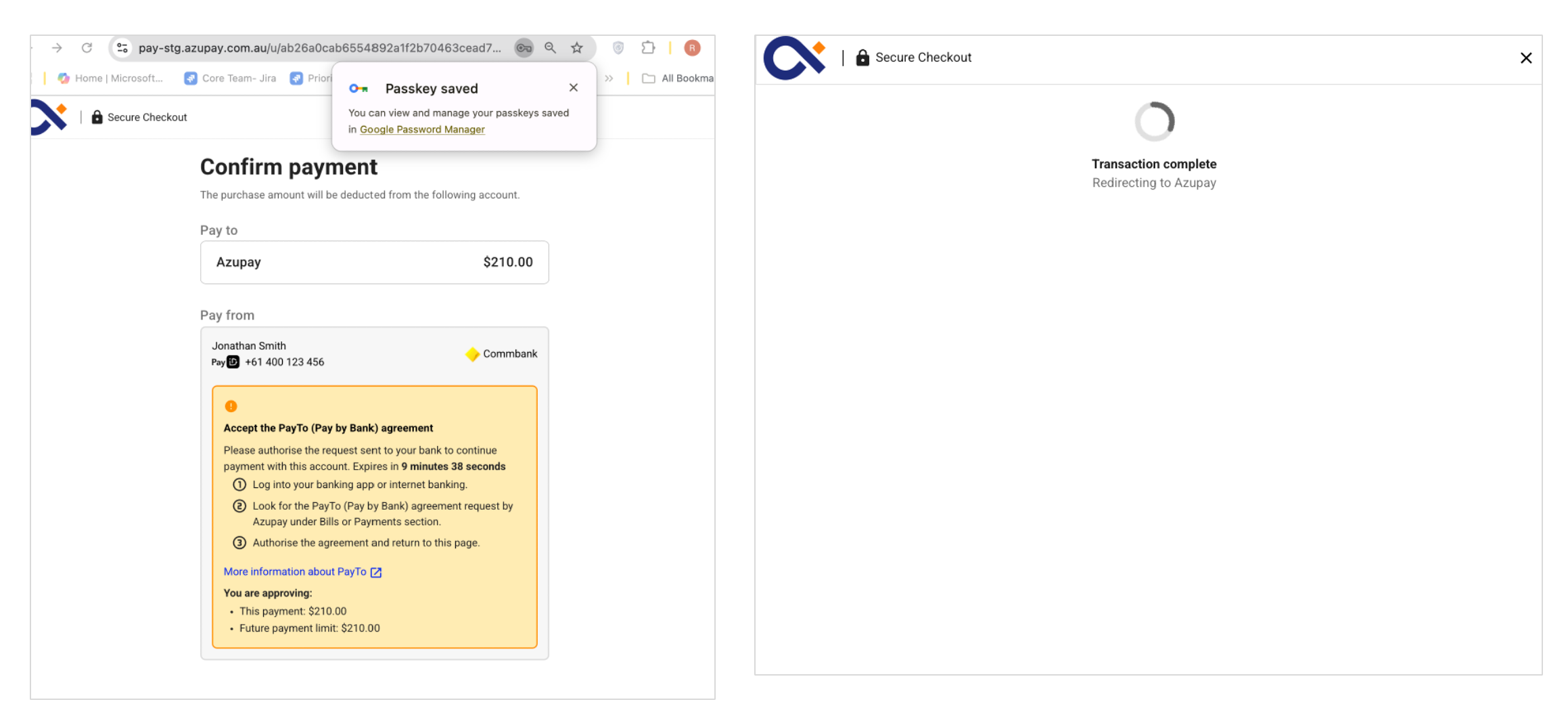Click Azupay logo in Transaction complete panel
Image resolution: width=1568 pixels, height=727 pixels.
pyautogui.click(x=795, y=58)
